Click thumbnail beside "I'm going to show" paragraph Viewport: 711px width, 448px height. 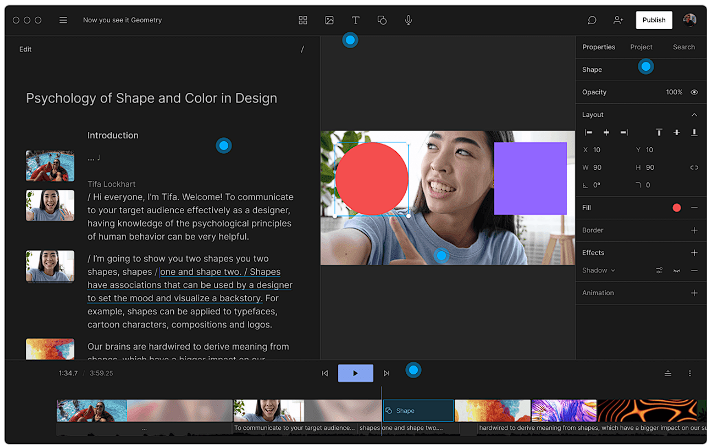pos(50,266)
